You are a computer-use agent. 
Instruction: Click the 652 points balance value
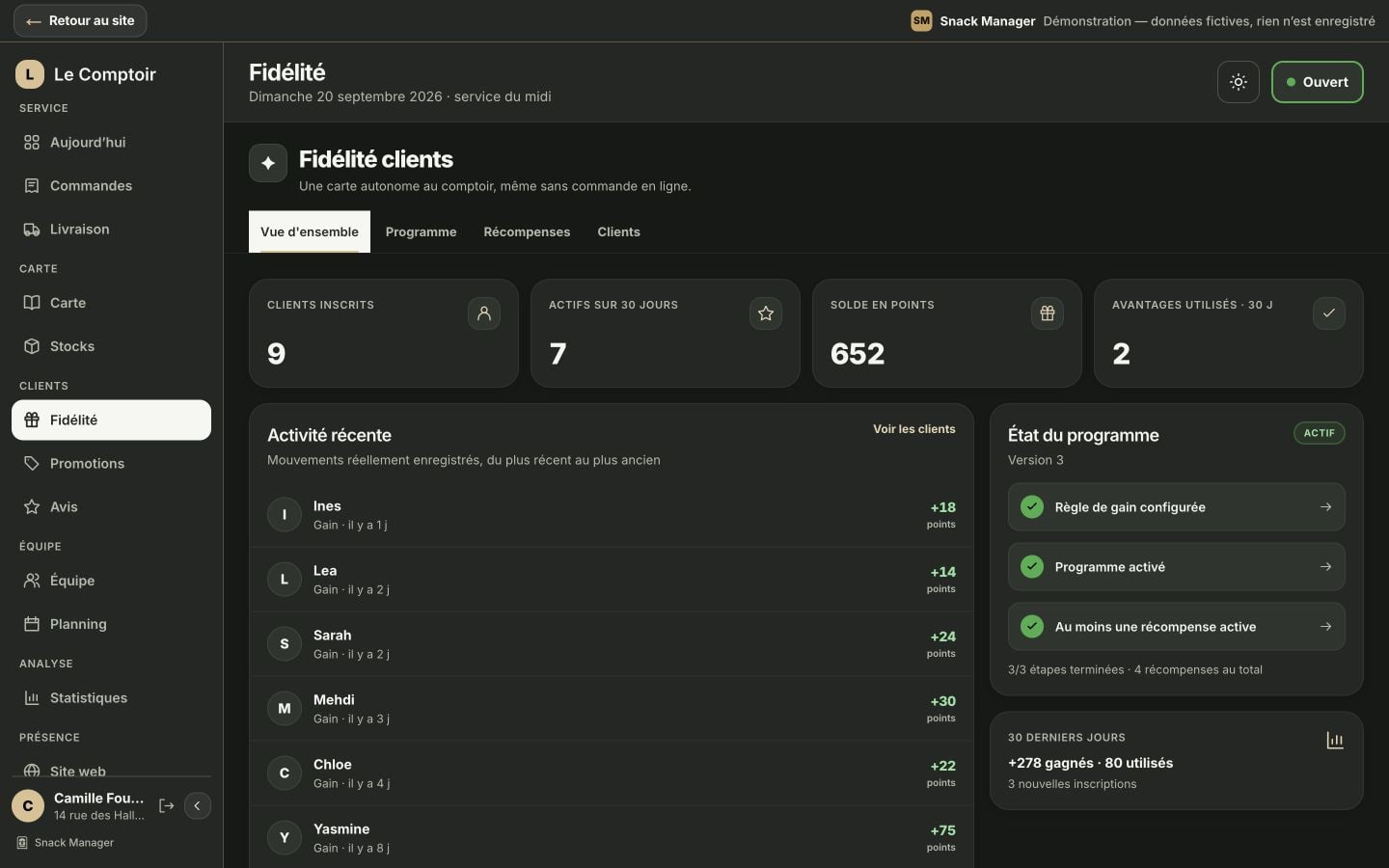click(x=858, y=354)
